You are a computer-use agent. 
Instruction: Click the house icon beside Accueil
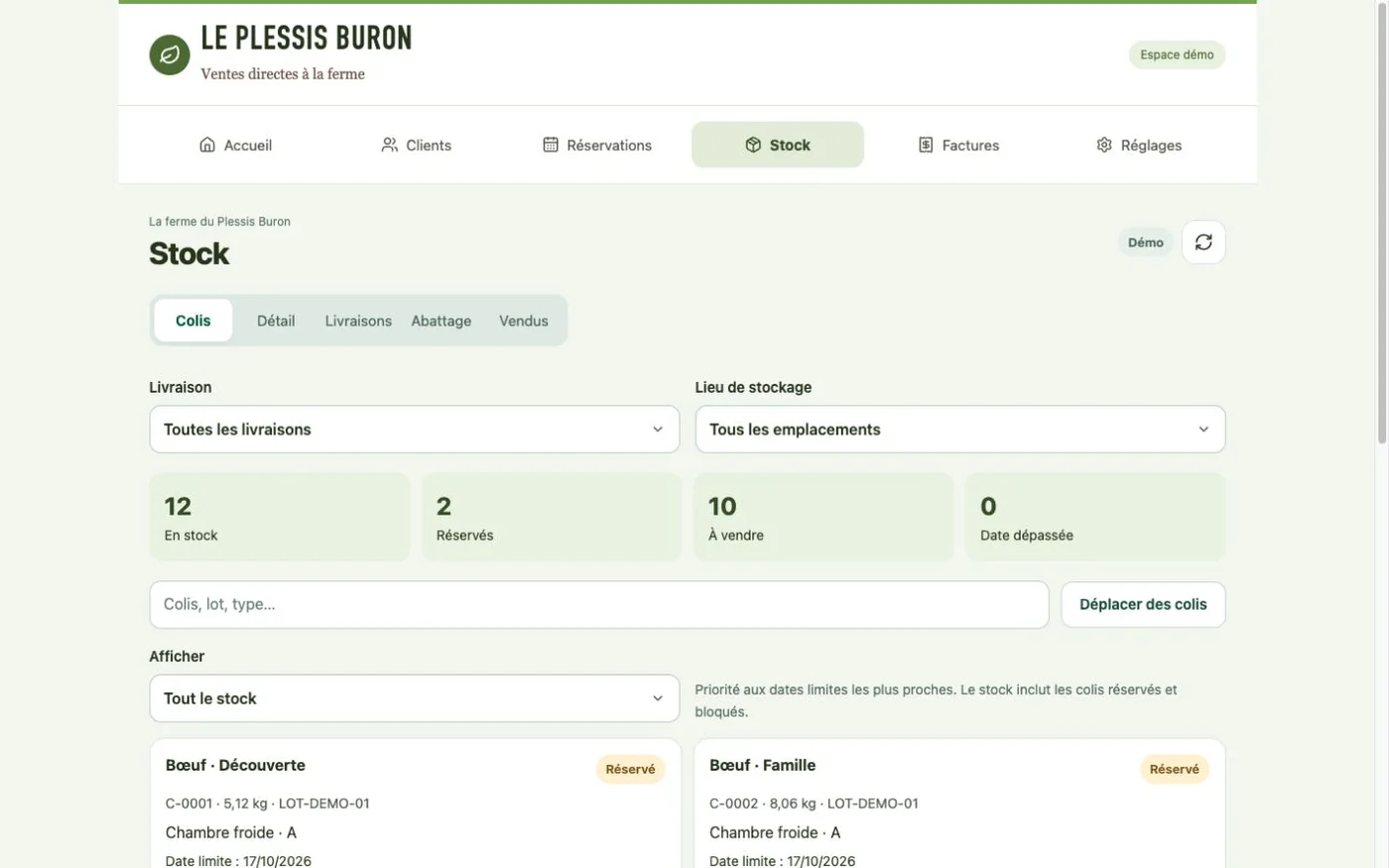tap(207, 145)
